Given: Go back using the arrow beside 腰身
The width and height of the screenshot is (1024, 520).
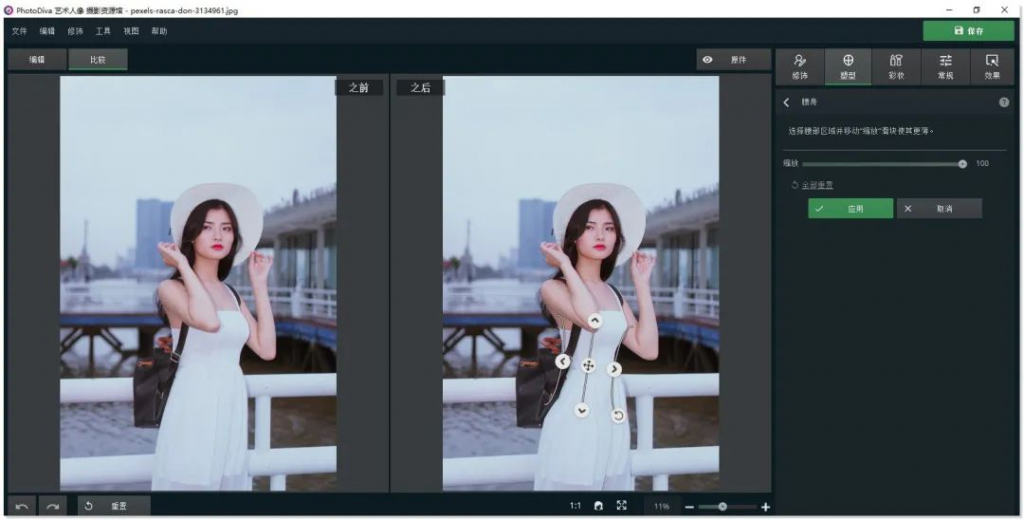Looking at the screenshot, I should pos(786,102).
